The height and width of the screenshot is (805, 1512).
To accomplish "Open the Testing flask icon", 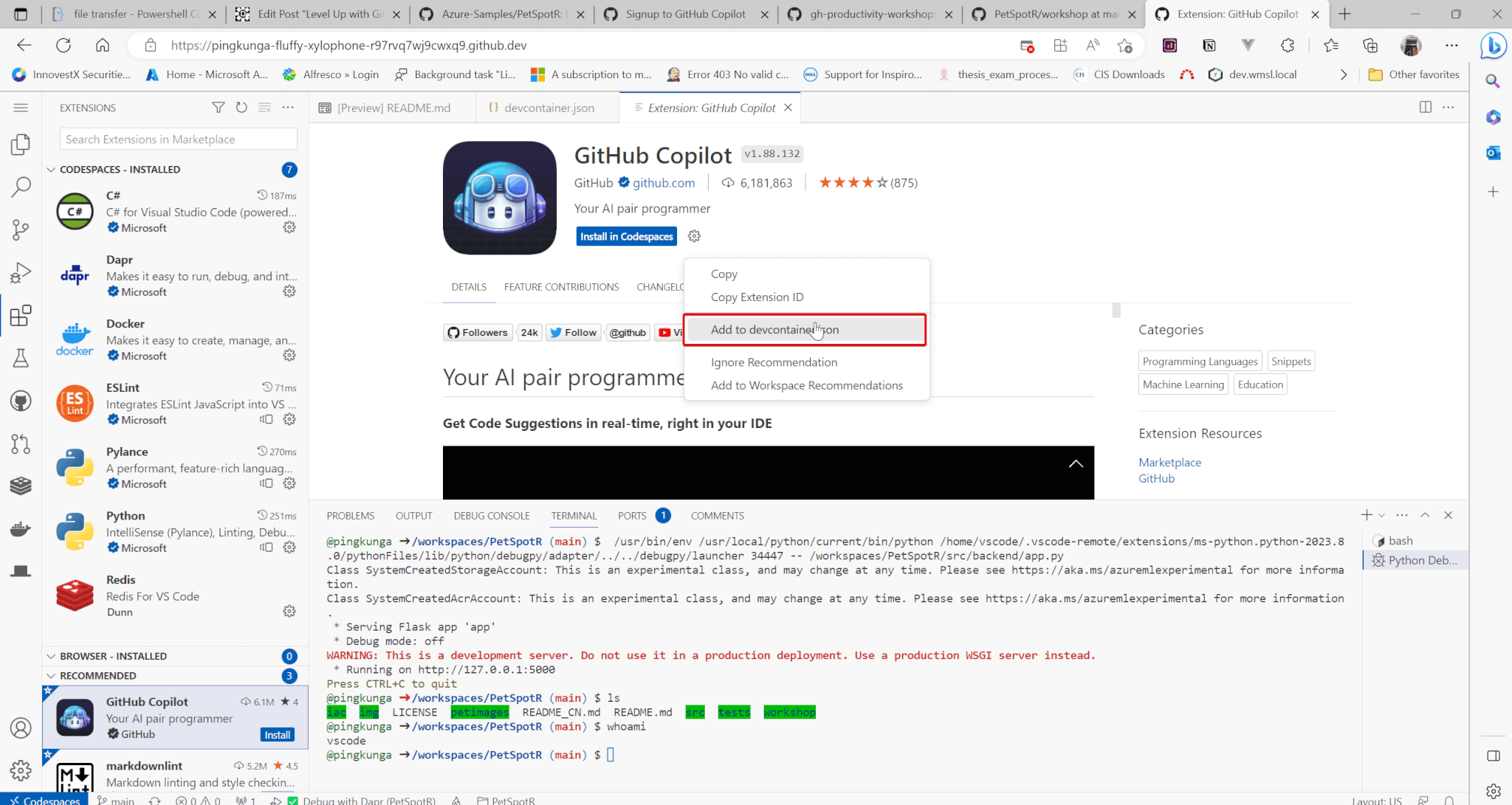I will pos(21,359).
